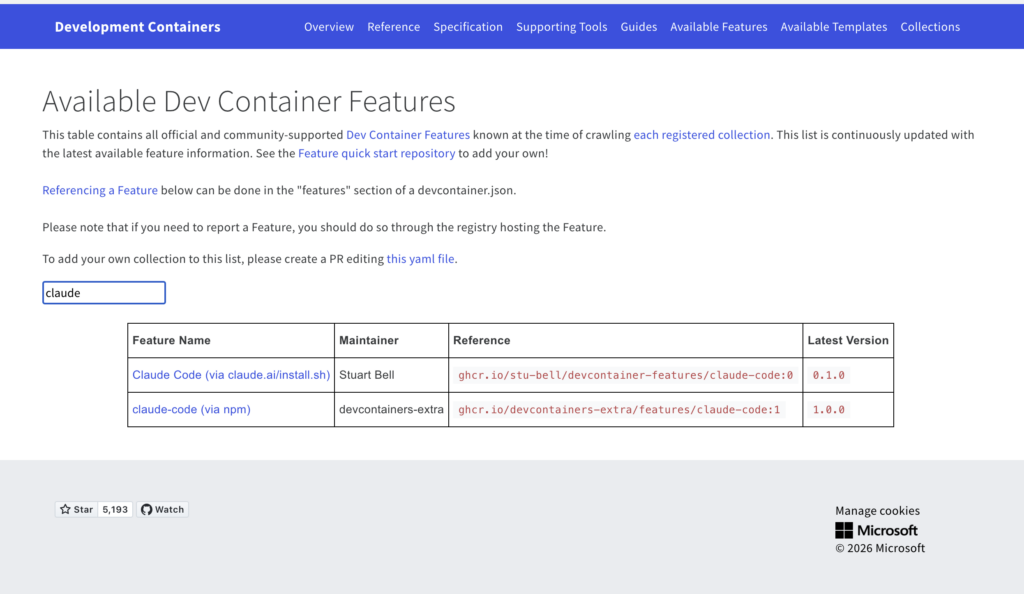Click the GitHub Watch button
This screenshot has width=1024, height=594.
click(x=162, y=509)
